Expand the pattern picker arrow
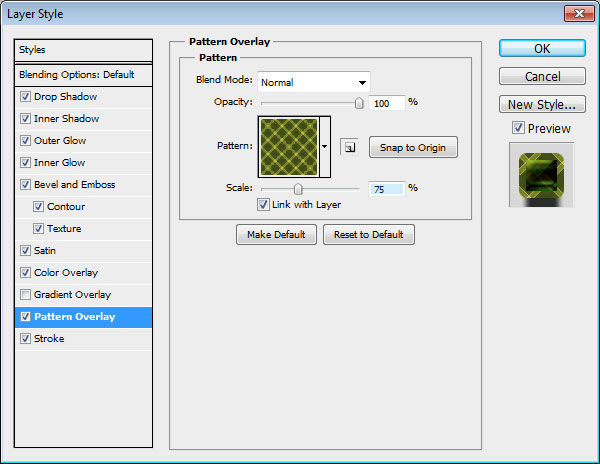The width and height of the screenshot is (600, 464). (x=325, y=147)
